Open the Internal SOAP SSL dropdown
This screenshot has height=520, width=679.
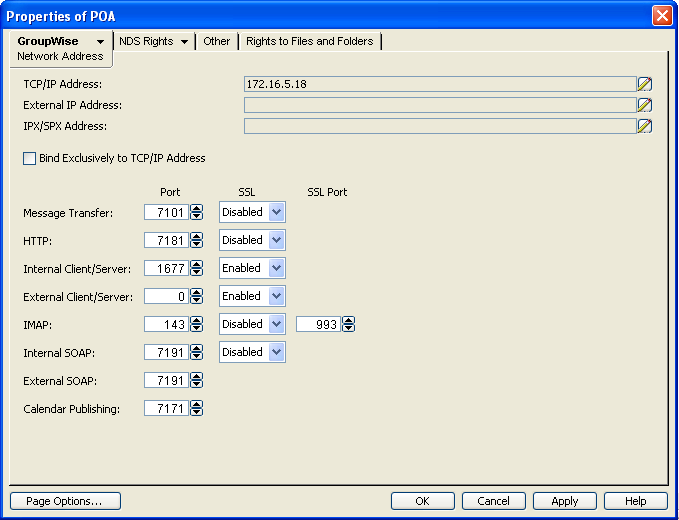(276, 352)
